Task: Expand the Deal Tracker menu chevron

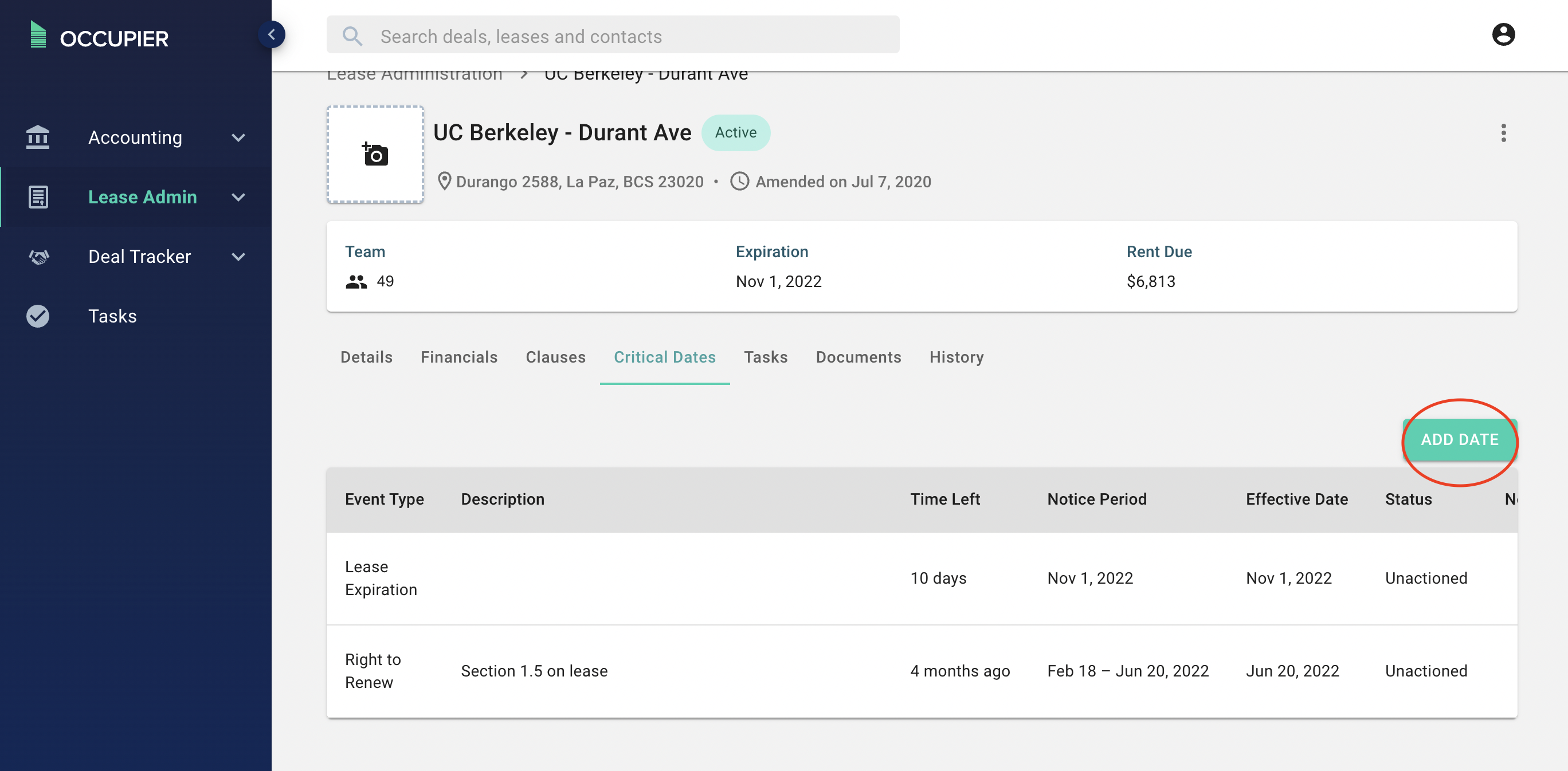Action: tap(238, 257)
